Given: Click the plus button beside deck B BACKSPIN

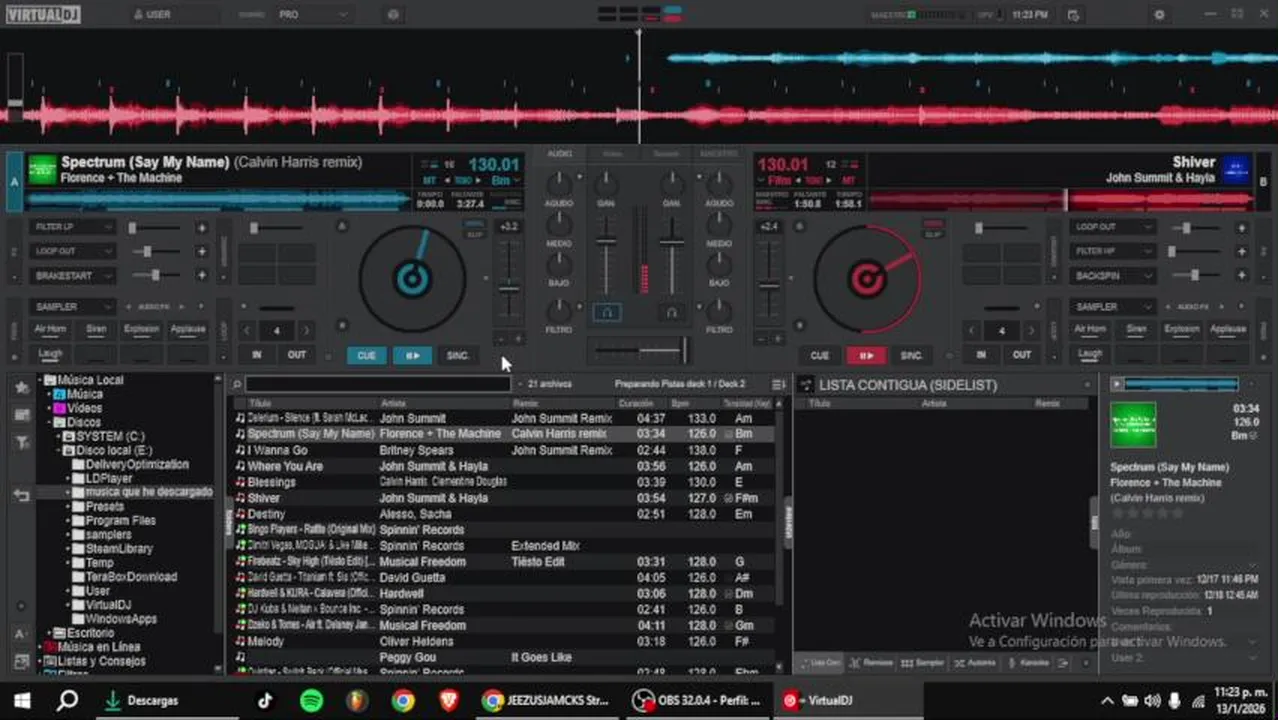Looking at the screenshot, I should (1242, 275).
